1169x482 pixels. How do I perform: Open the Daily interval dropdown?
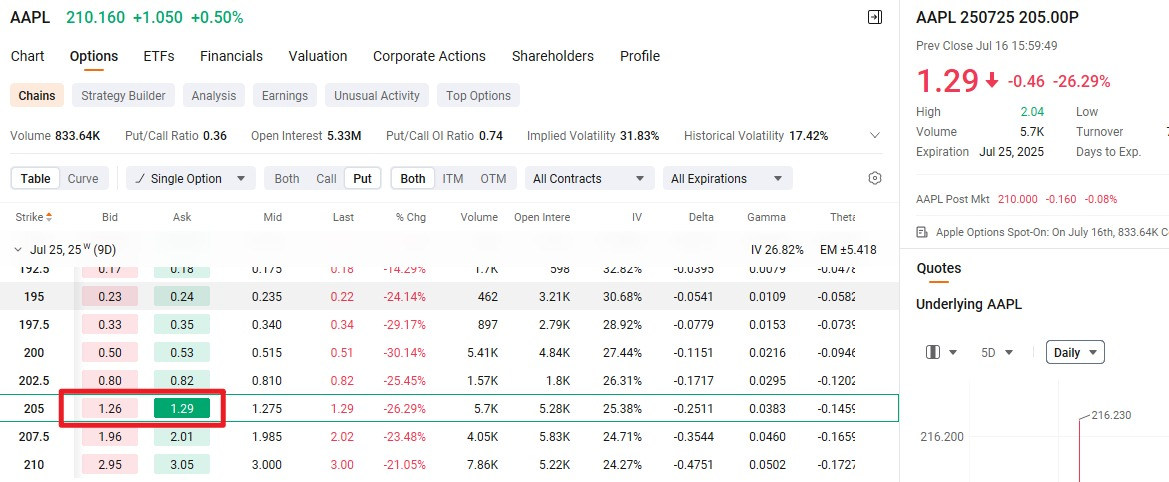[1075, 352]
